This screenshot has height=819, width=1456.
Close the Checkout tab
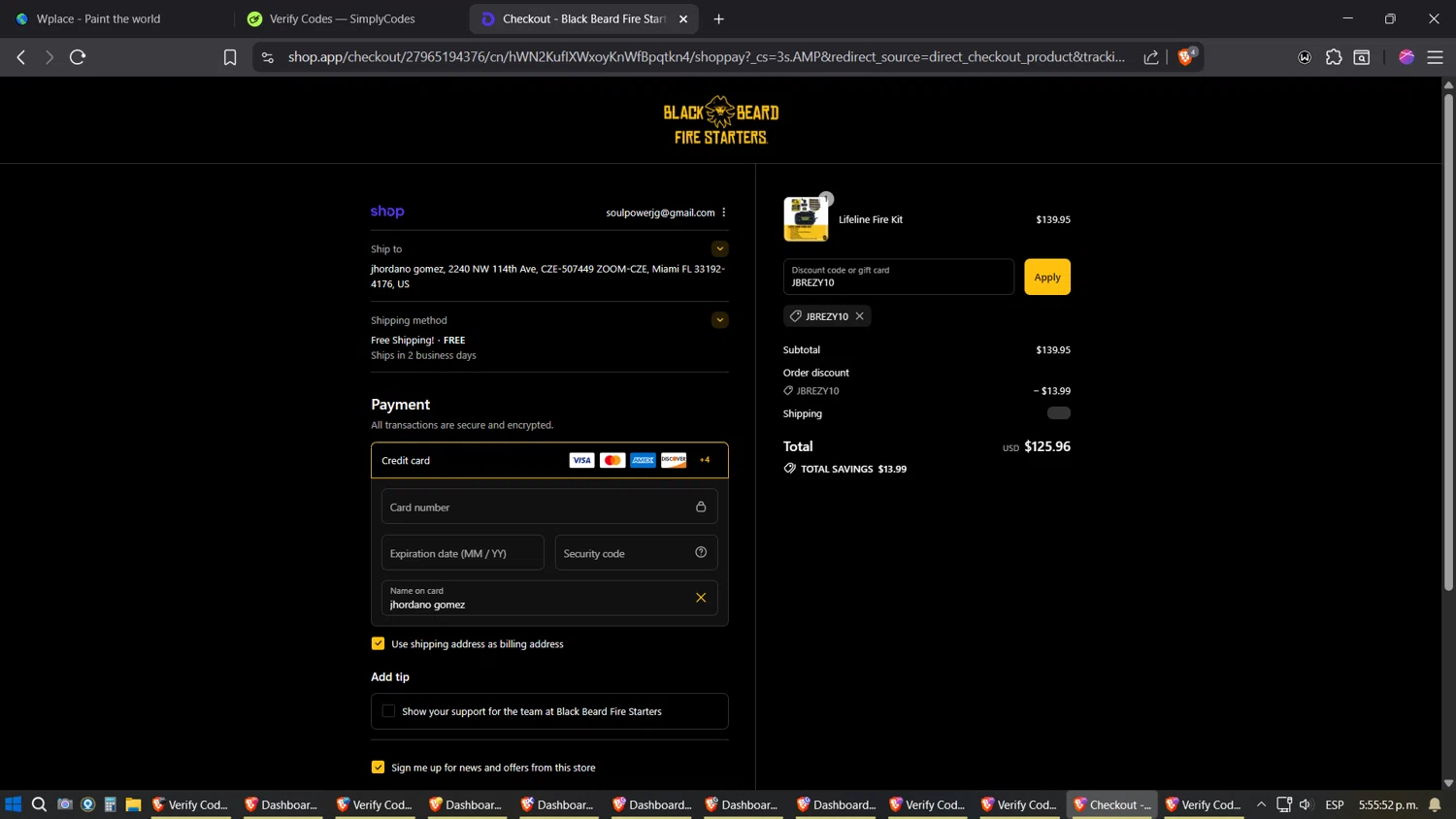point(683,18)
